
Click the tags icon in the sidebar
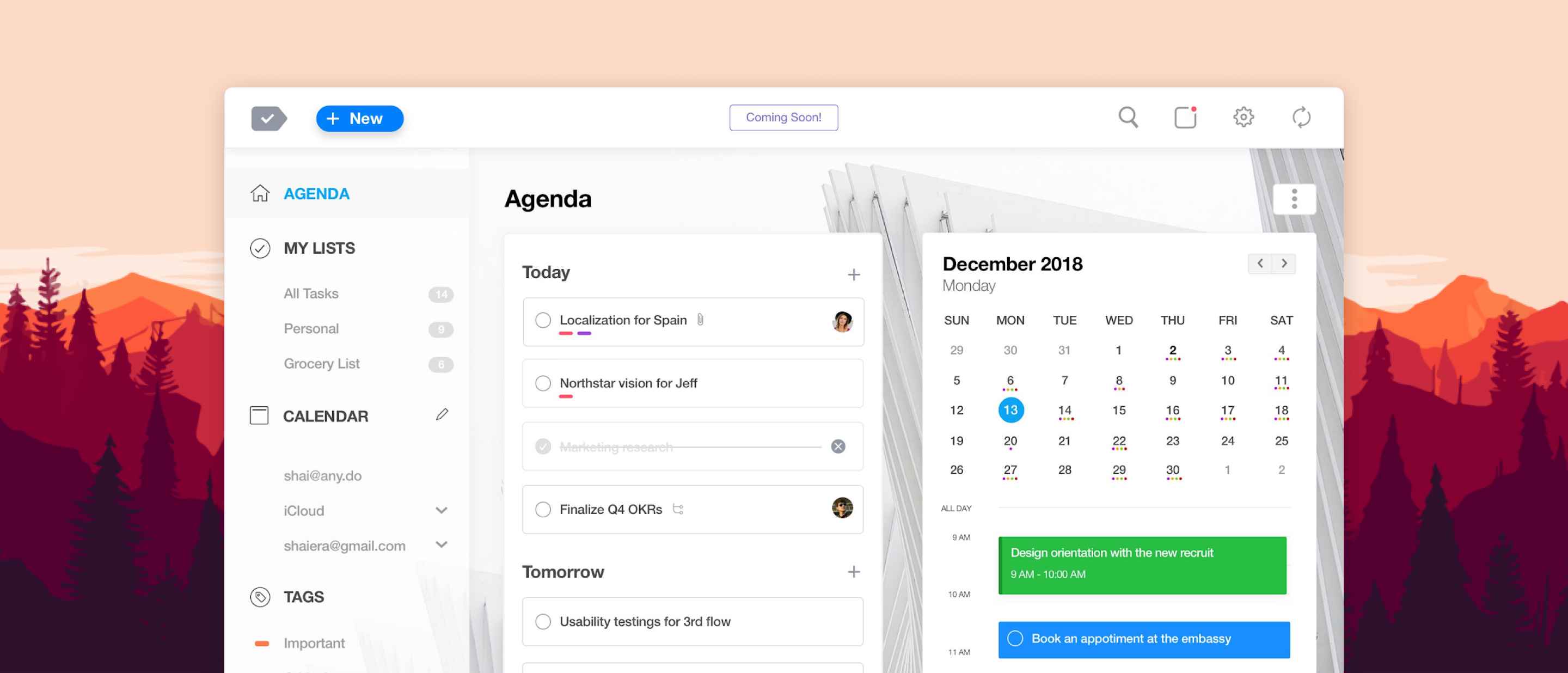click(260, 596)
